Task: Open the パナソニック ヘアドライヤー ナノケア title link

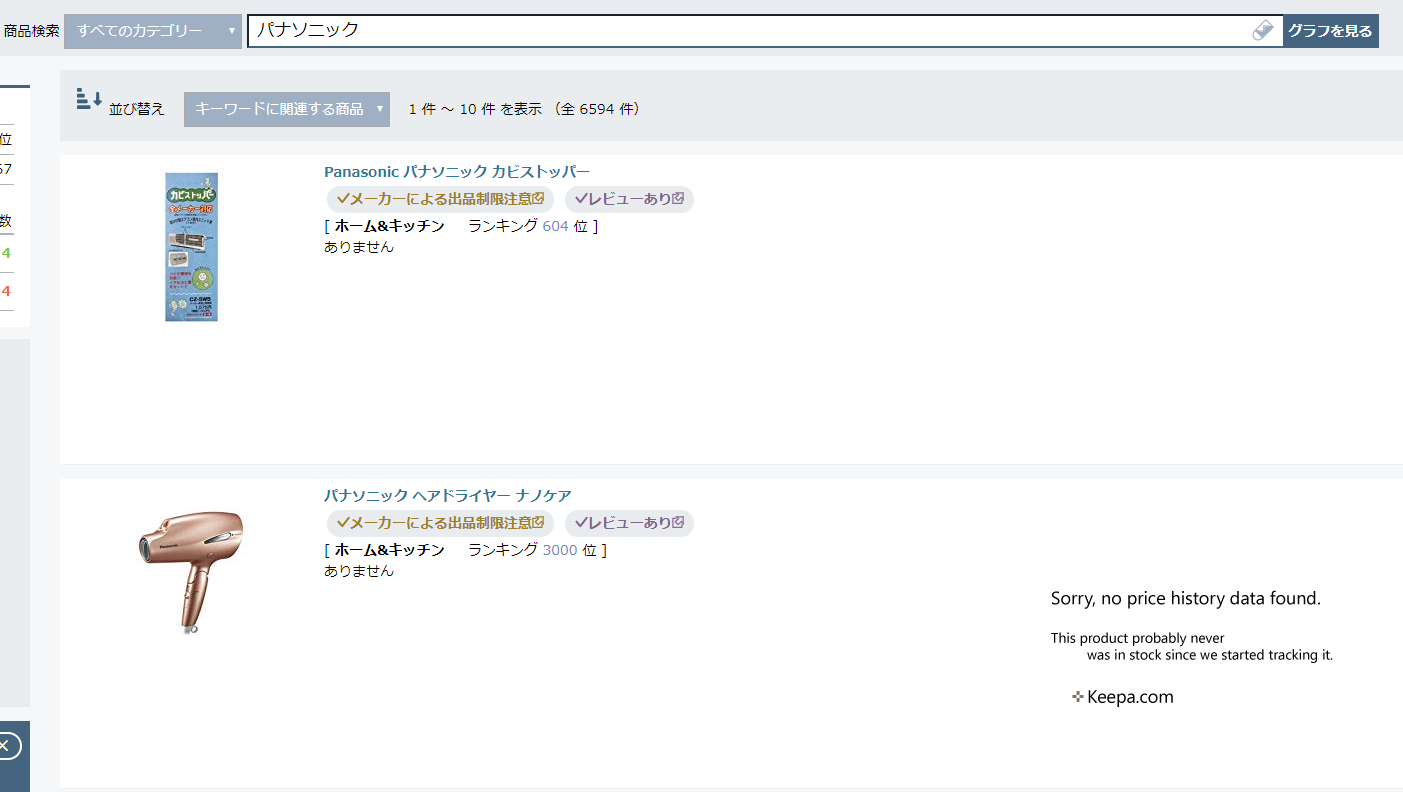Action: coord(447,496)
